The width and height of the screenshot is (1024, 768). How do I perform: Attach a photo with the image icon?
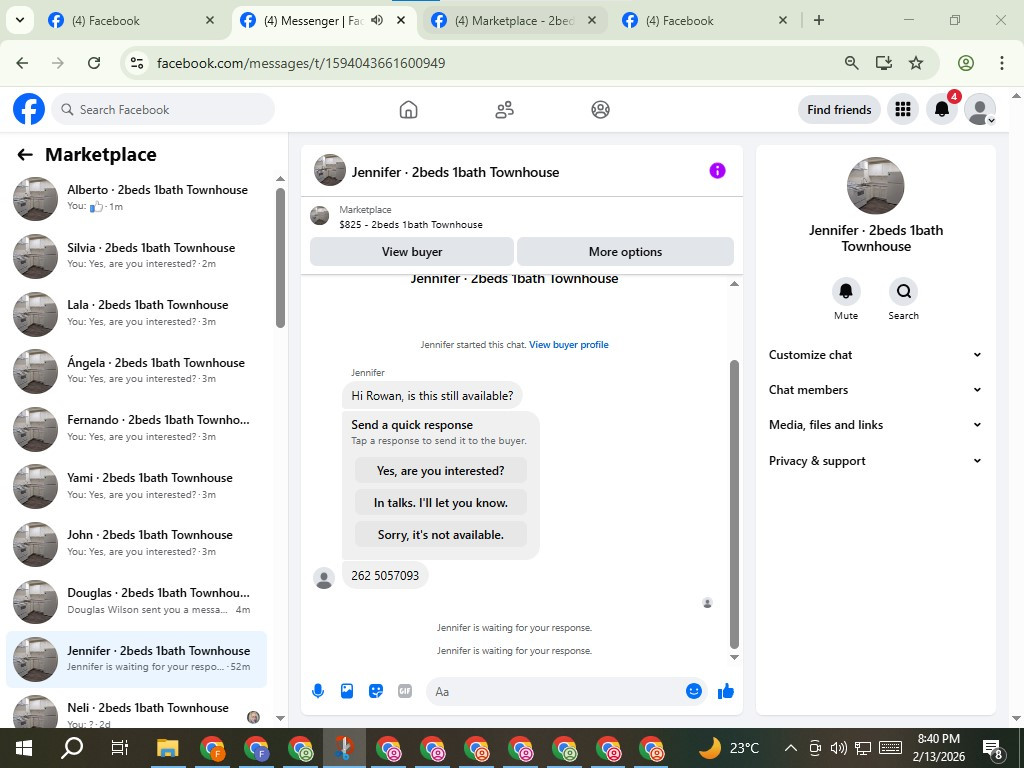coord(347,691)
